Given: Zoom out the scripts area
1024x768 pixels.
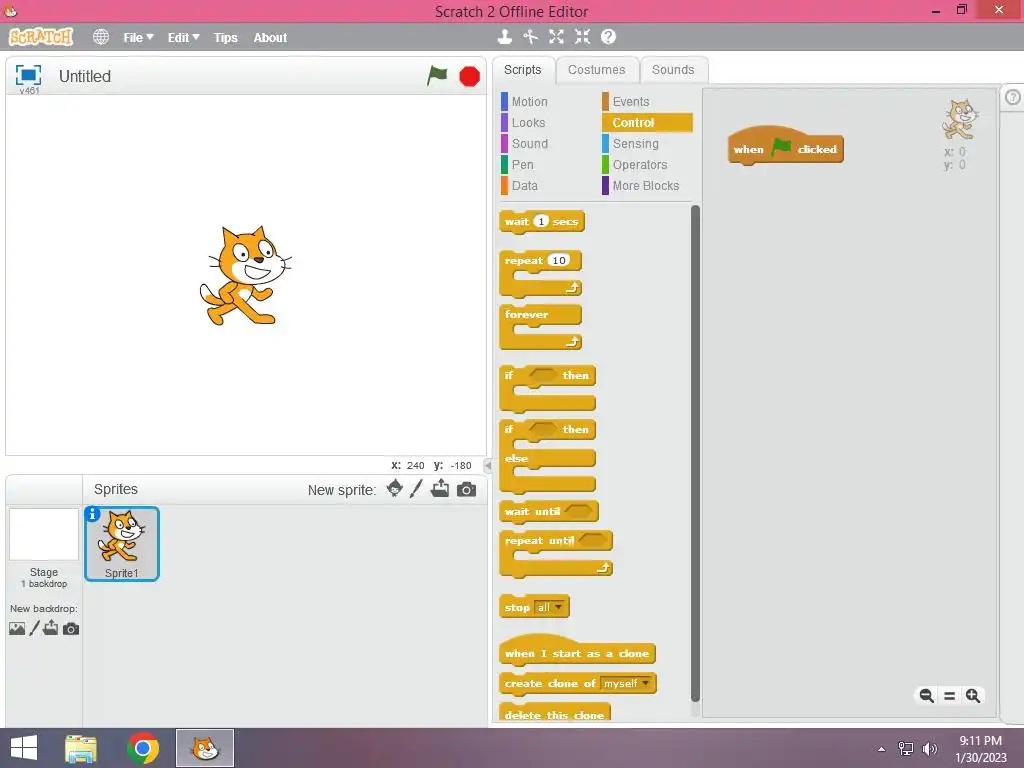Looking at the screenshot, I should (x=926, y=696).
